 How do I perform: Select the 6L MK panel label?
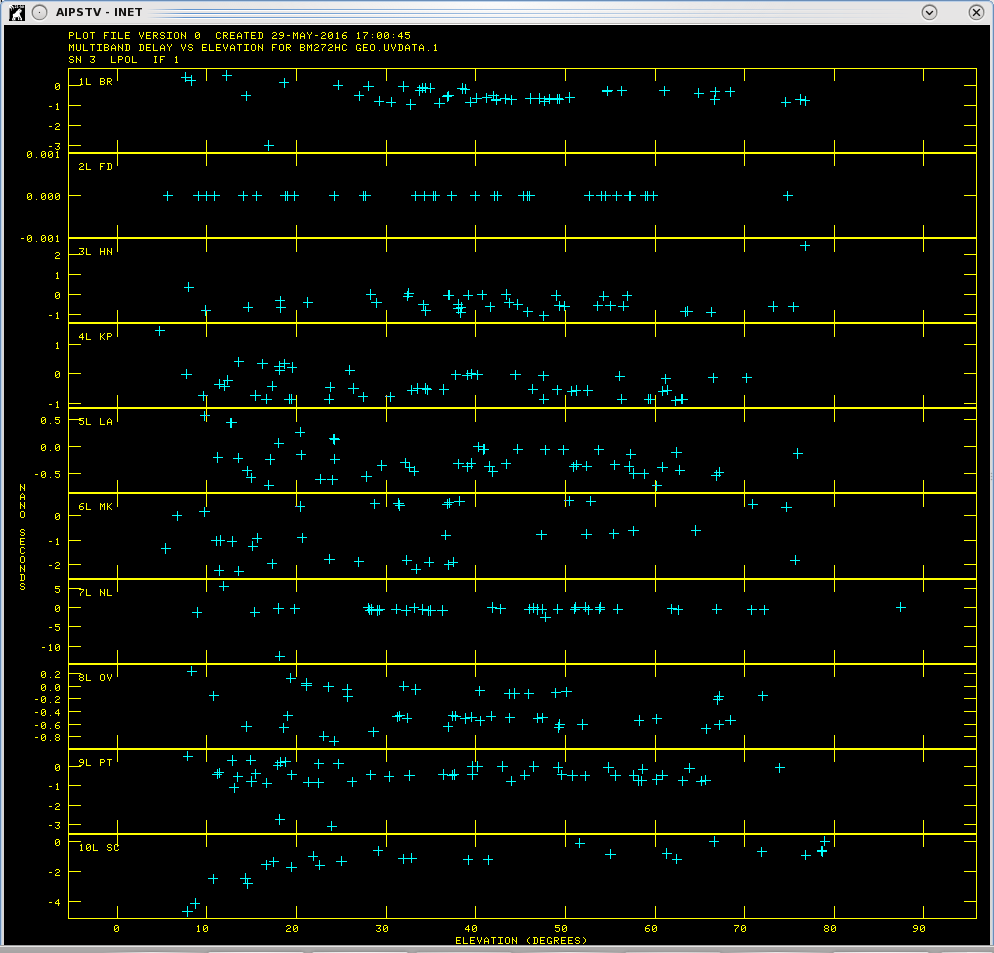tap(96, 507)
